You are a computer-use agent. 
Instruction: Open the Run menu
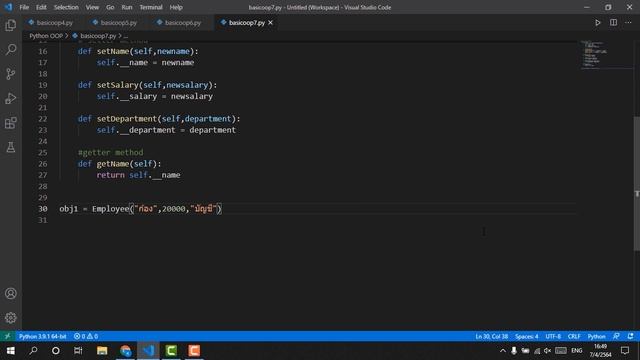point(127,7)
